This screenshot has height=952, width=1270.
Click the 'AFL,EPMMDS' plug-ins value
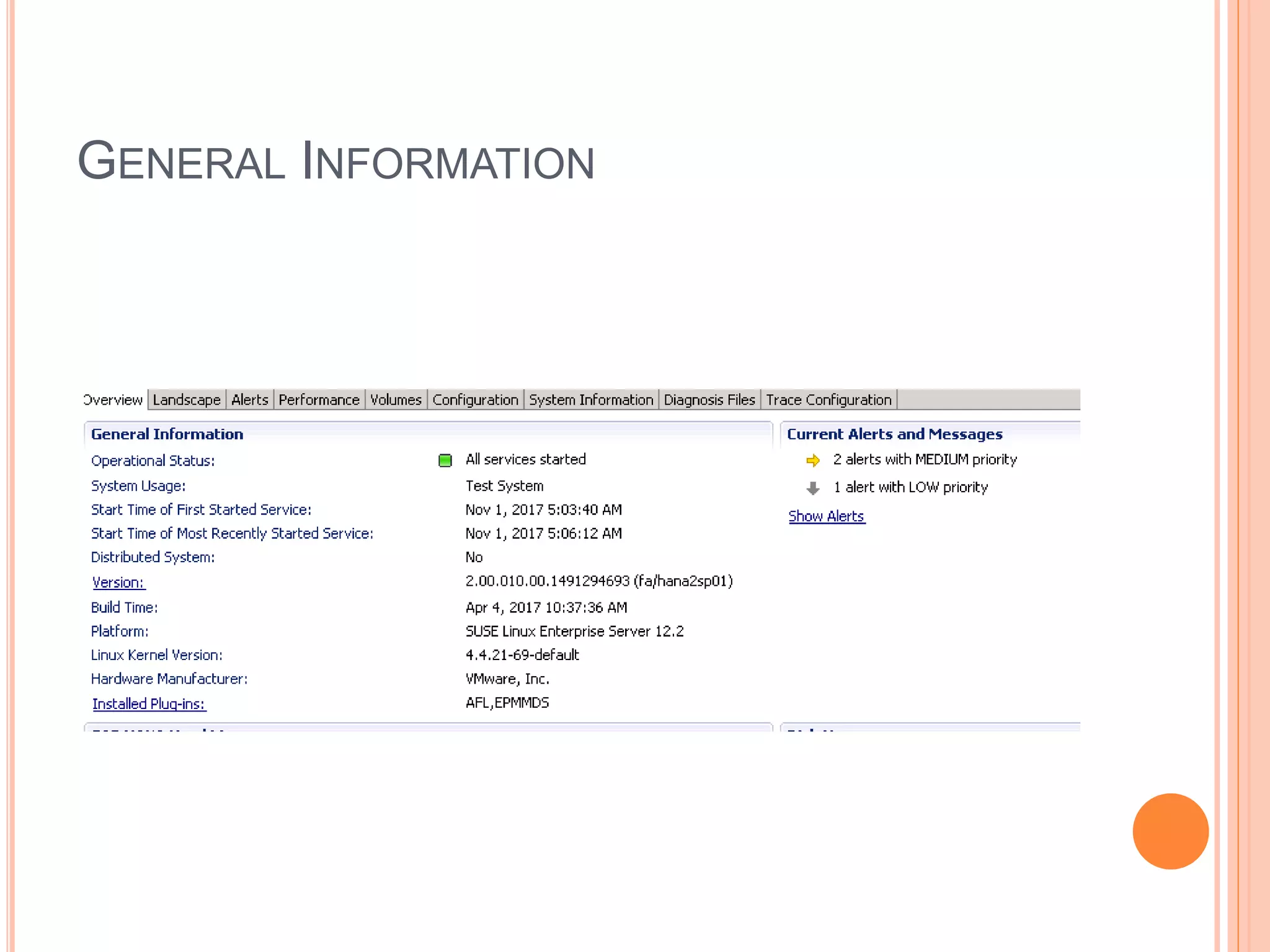(x=507, y=703)
